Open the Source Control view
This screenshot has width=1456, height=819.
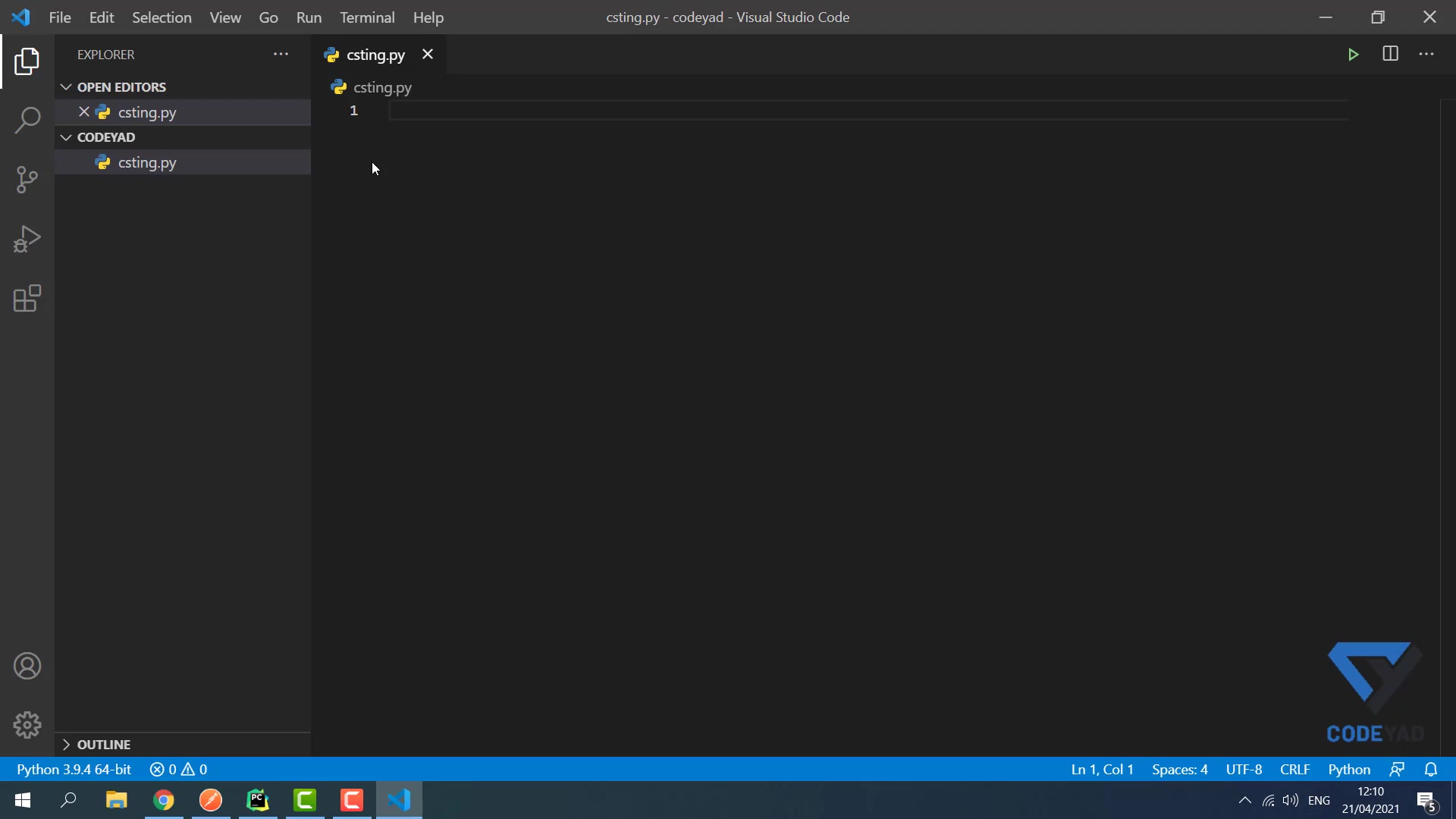(27, 180)
